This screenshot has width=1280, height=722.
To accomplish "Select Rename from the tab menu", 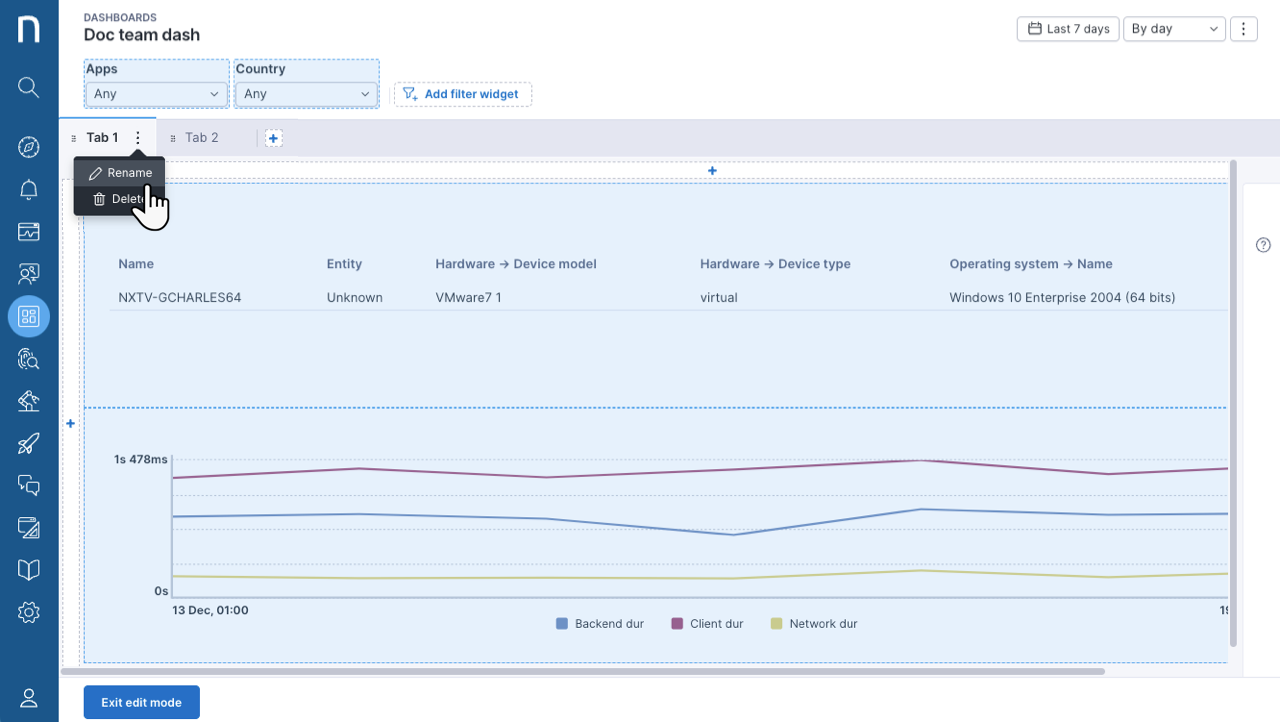I will tap(120, 173).
